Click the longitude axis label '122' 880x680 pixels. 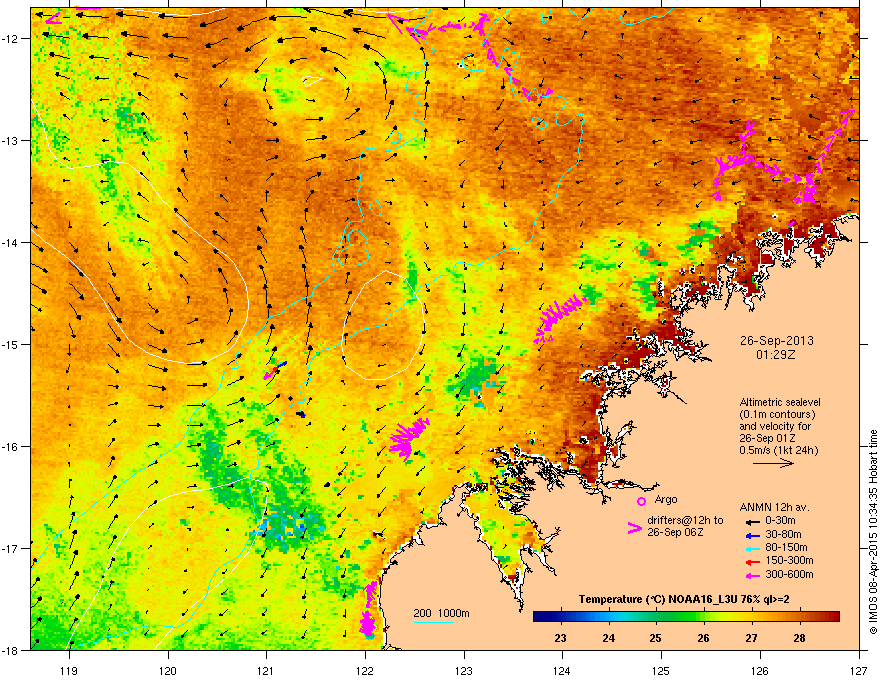tap(365, 670)
